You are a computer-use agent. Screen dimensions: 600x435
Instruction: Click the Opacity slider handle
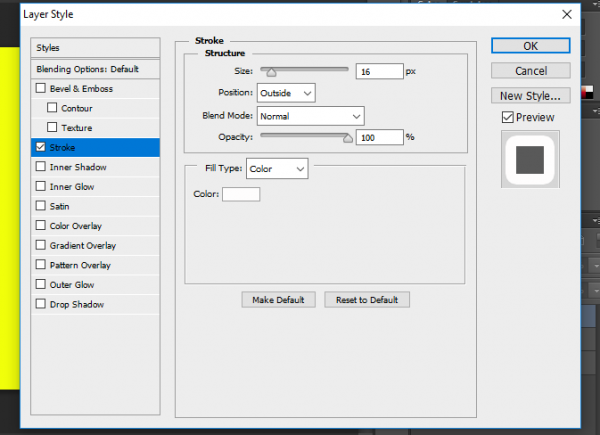(x=347, y=138)
